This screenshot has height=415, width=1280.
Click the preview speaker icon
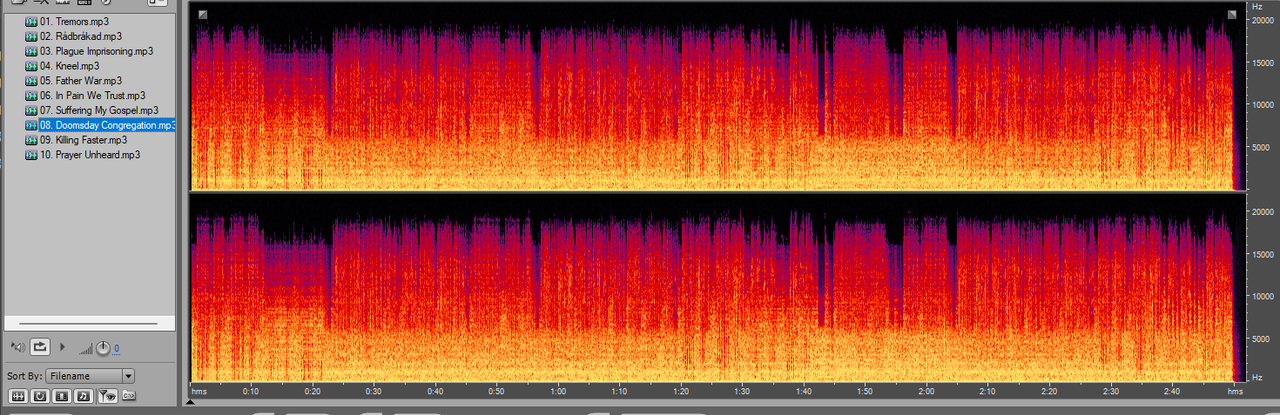point(18,347)
